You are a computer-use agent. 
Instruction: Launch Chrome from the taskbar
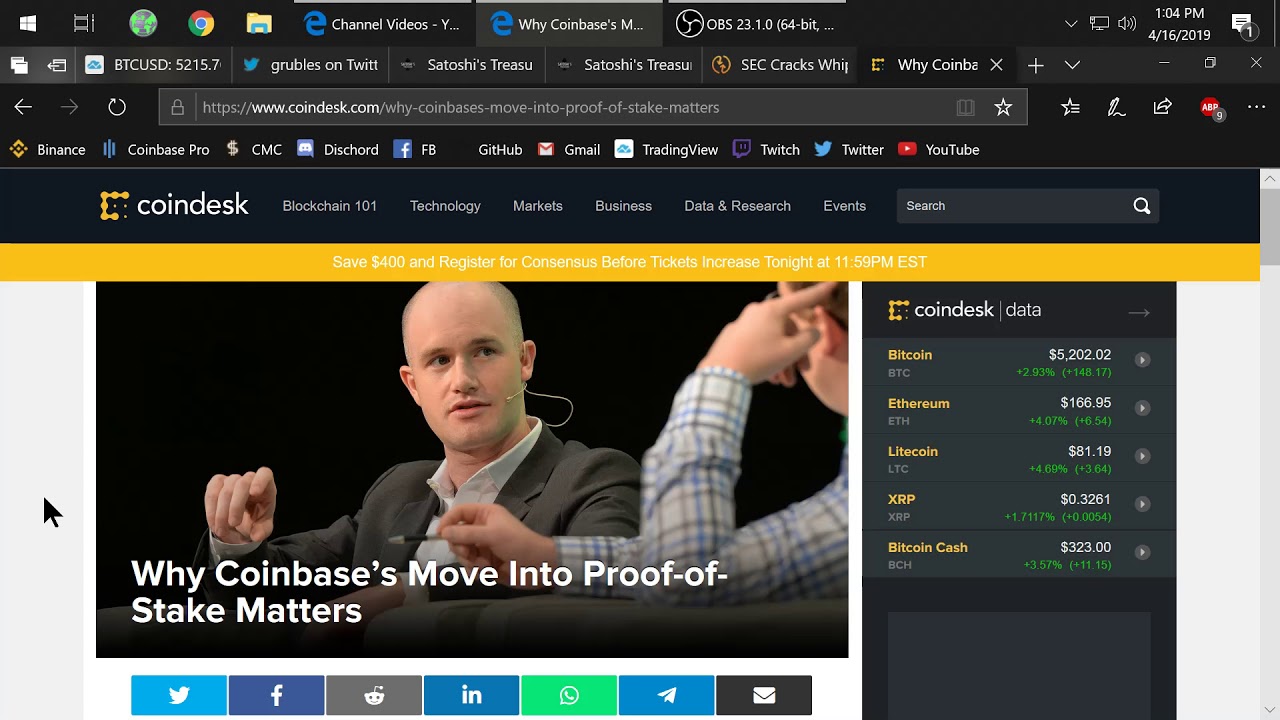[x=201, y=24]
